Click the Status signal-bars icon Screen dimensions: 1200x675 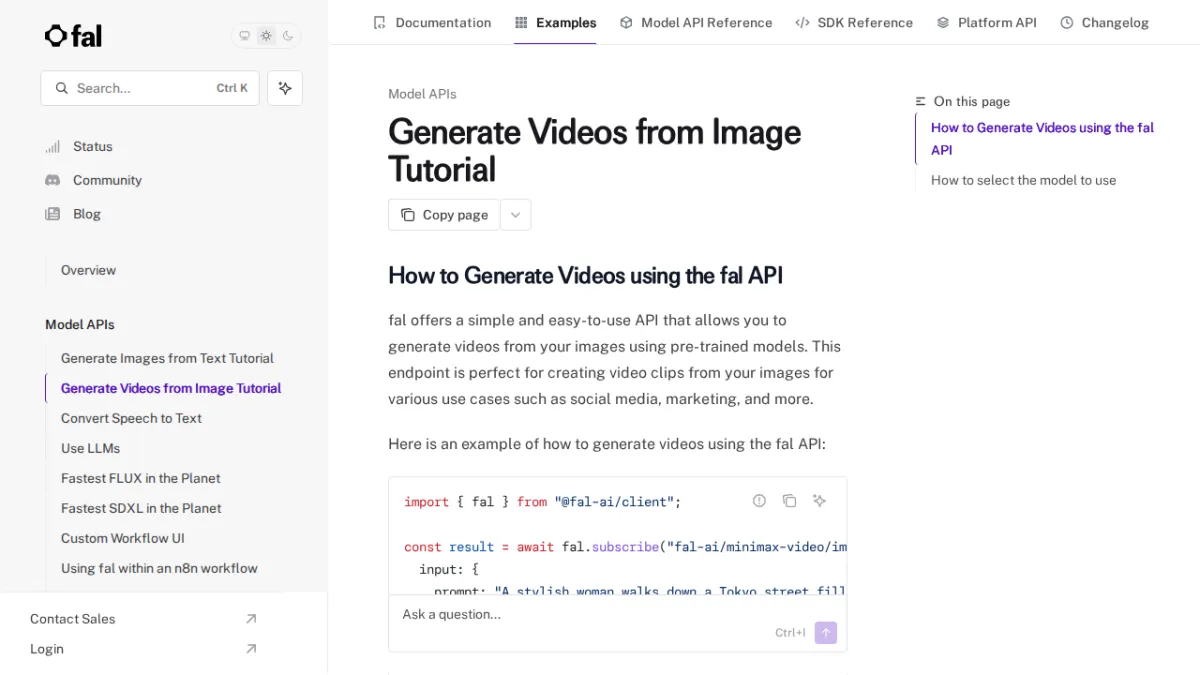[x=53, y=146]
